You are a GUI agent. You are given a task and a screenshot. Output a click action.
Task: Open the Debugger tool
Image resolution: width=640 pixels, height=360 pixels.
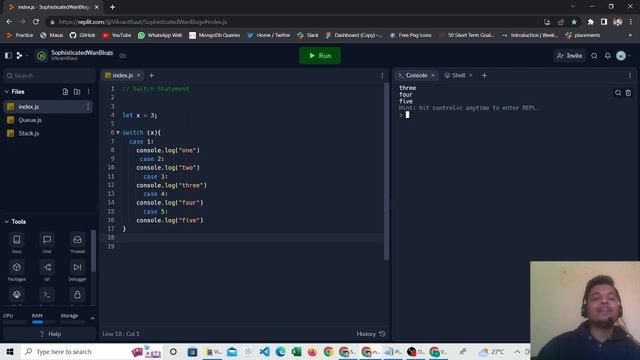point(77,270)
